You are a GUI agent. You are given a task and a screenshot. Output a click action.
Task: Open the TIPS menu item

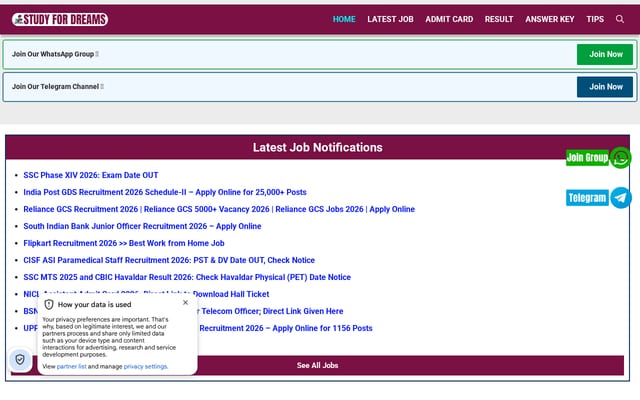pyautogui.click(x=595, y=19)
